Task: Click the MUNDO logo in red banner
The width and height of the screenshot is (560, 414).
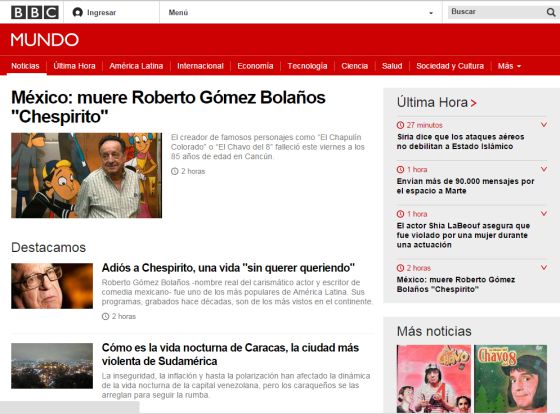Action: pyautogui.click(x=45, y=40)
